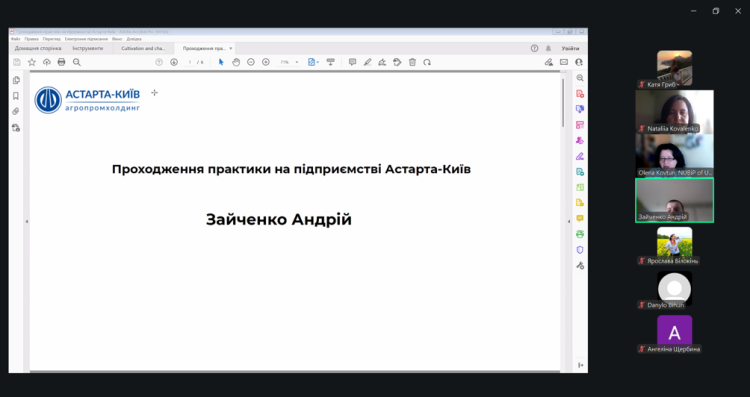Click the read mode scrolling icon
The image size is (750, 397).
point(330,62)
